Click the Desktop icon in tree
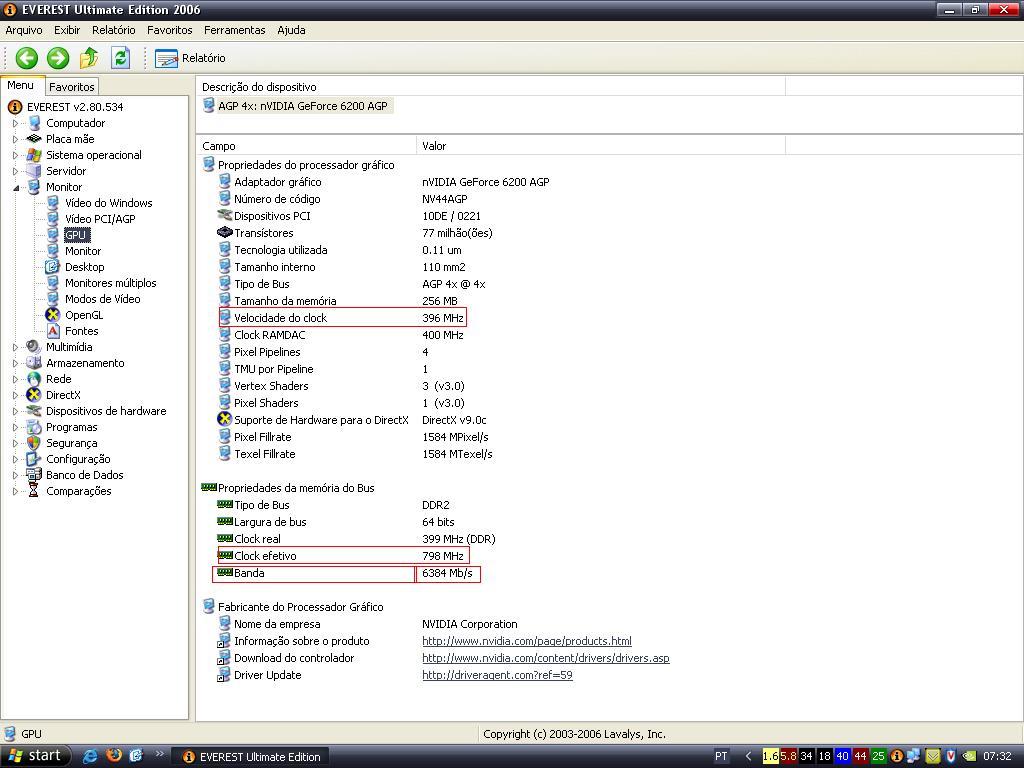1024x768 pixels. click(52, 267)
